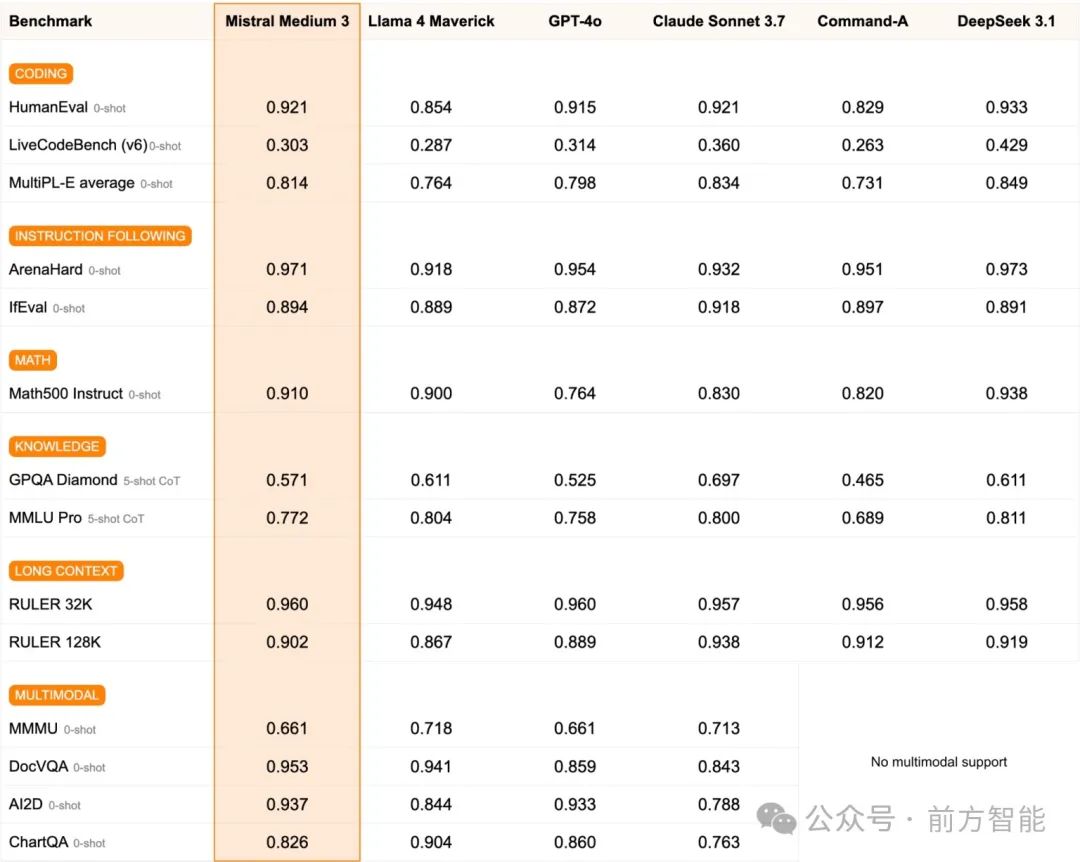Click the MULTIMODAL category badge

(56, 695)
